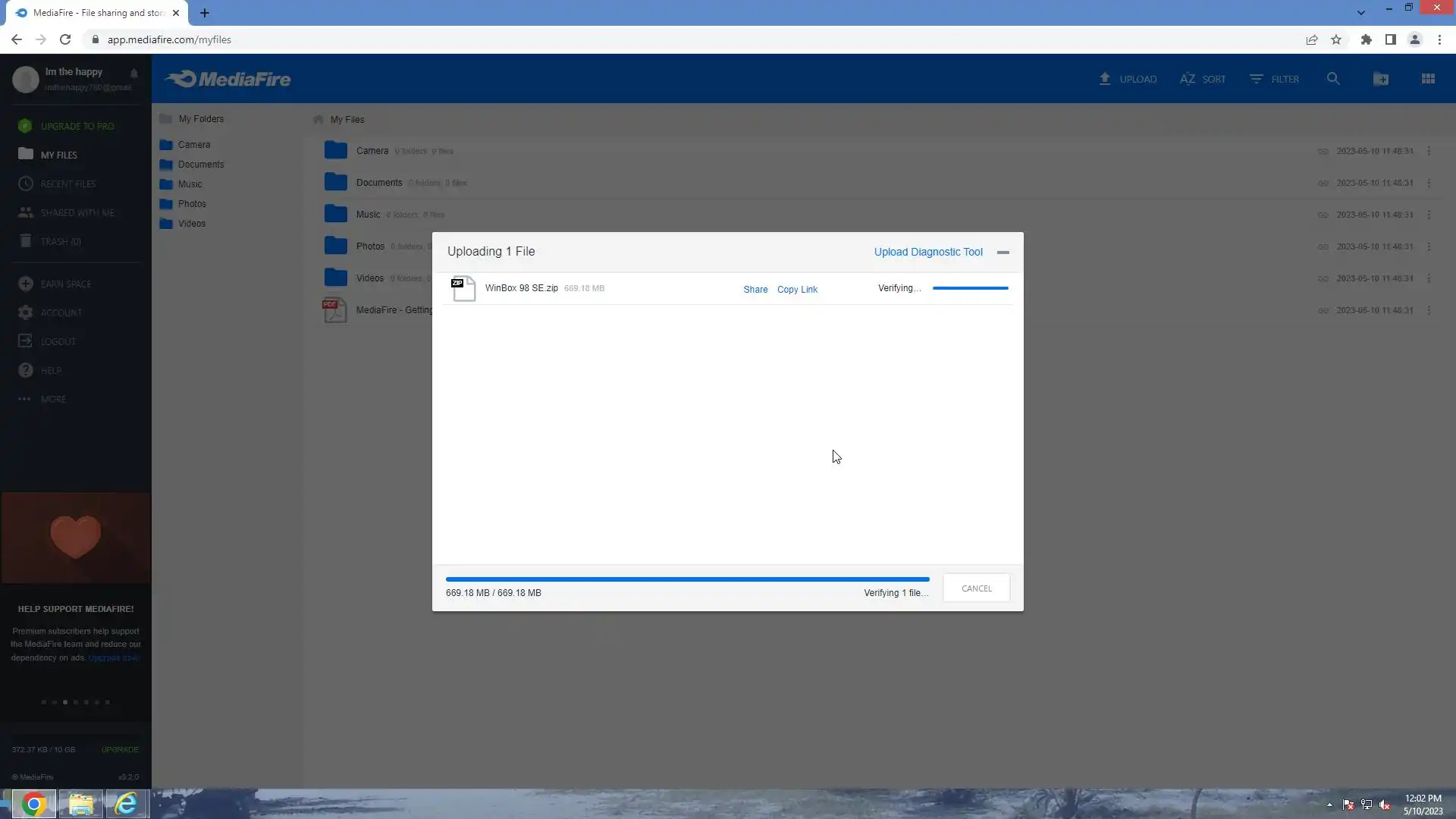Open RECENT FILES in the sidebar
Viewport: 1456px width, 819px height.
coord(67,184)
